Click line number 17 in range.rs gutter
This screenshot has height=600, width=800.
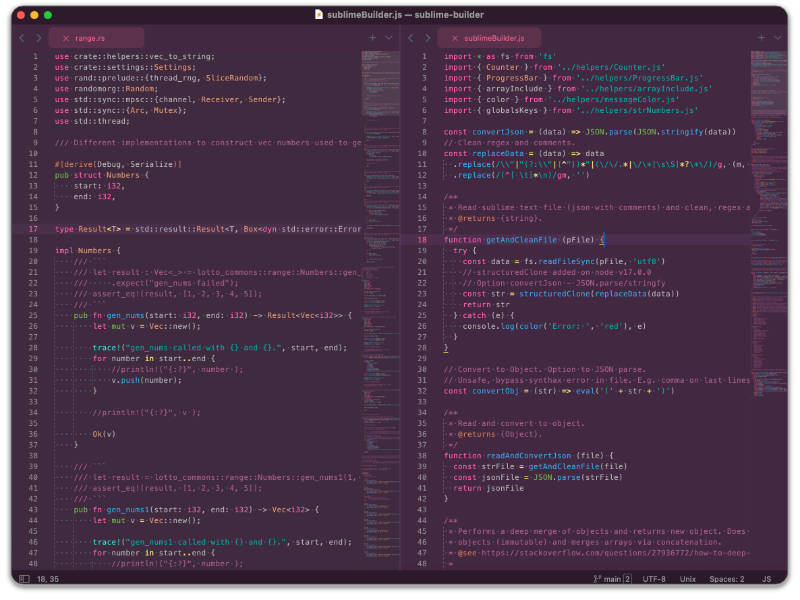click(x=33, y=229)
